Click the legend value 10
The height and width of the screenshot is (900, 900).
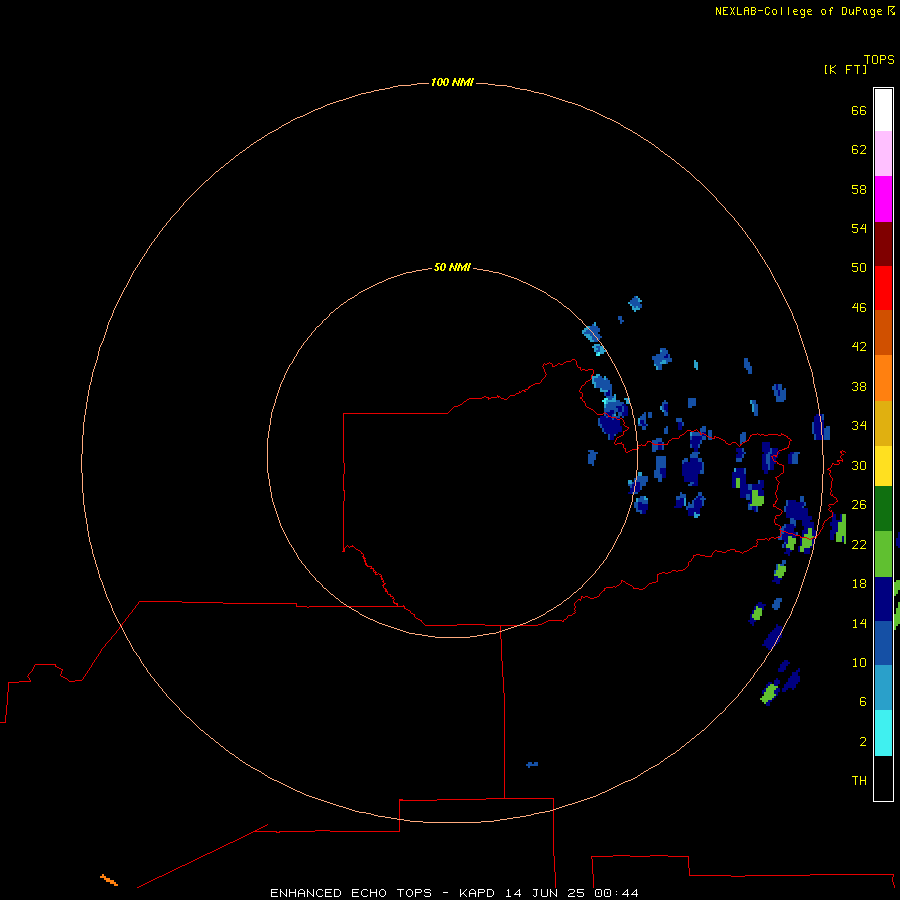click(x=859, y=662)
